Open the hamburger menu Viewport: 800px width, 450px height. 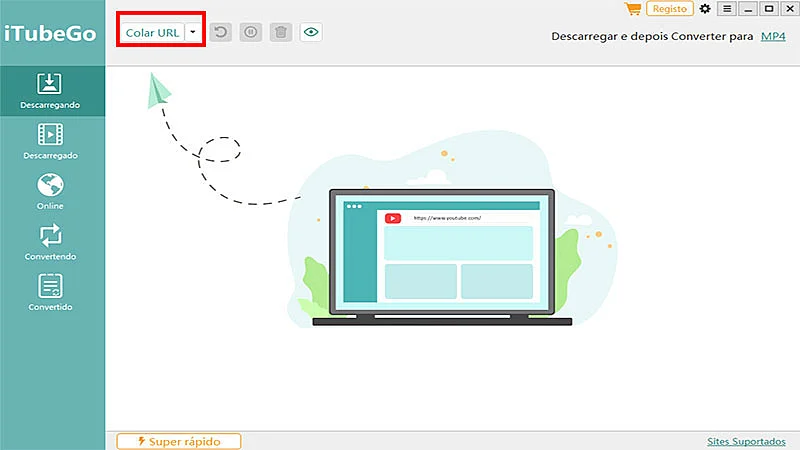coord(727,9)
